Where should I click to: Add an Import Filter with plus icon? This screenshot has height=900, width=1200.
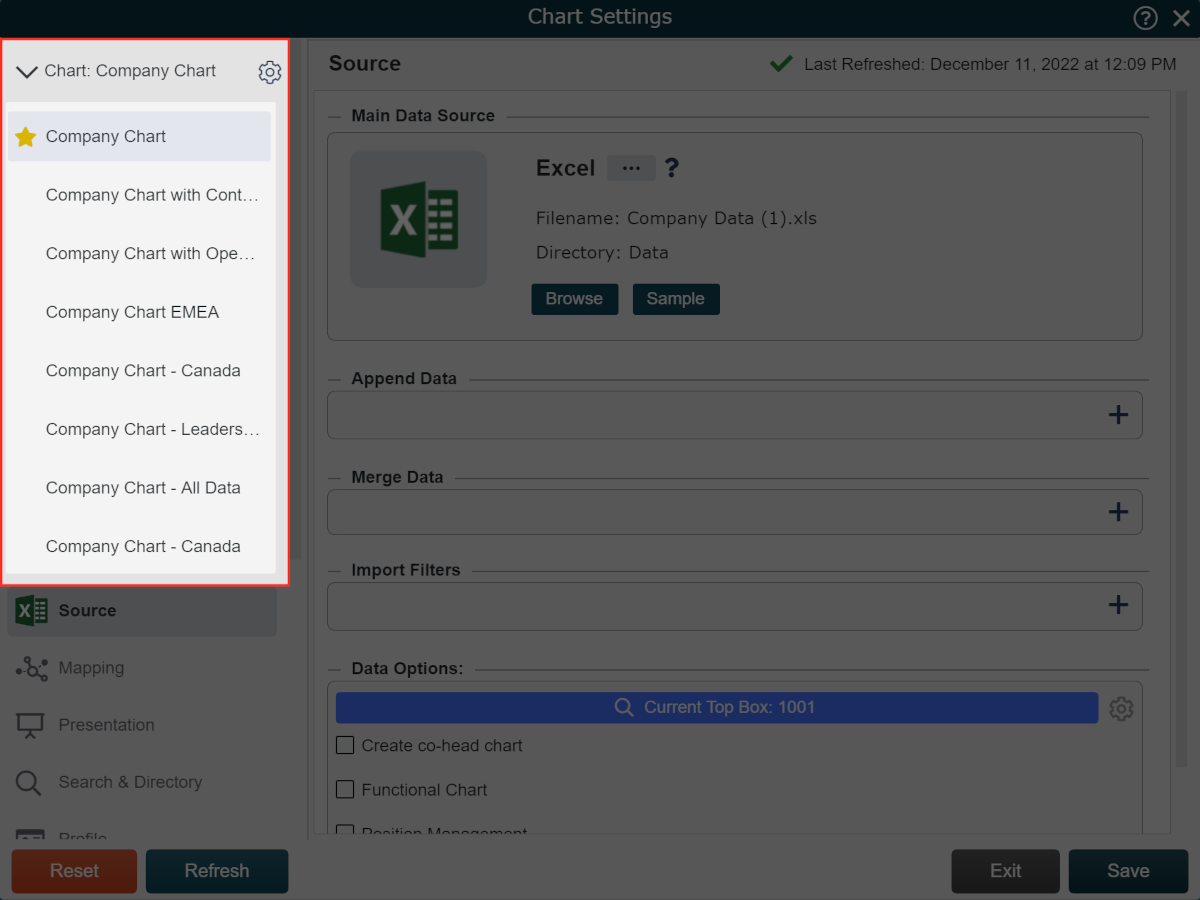pyautogui.click(x=1118, y=605)
